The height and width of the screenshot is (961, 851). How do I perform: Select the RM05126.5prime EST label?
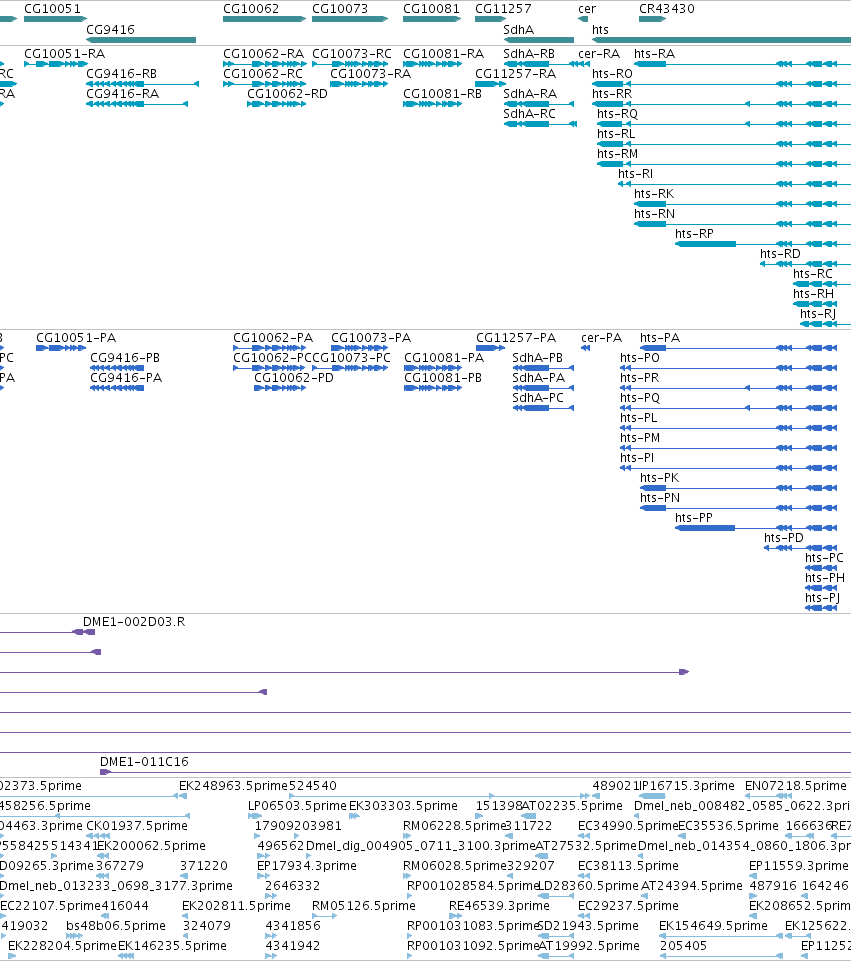coord(363,905)
